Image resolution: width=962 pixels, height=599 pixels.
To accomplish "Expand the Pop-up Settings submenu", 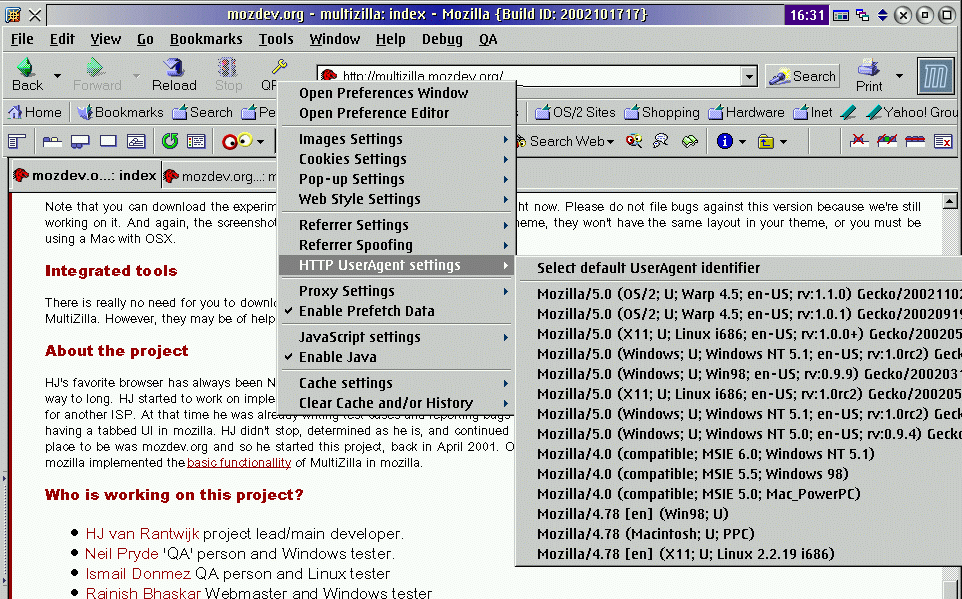I will pos(396,179).
